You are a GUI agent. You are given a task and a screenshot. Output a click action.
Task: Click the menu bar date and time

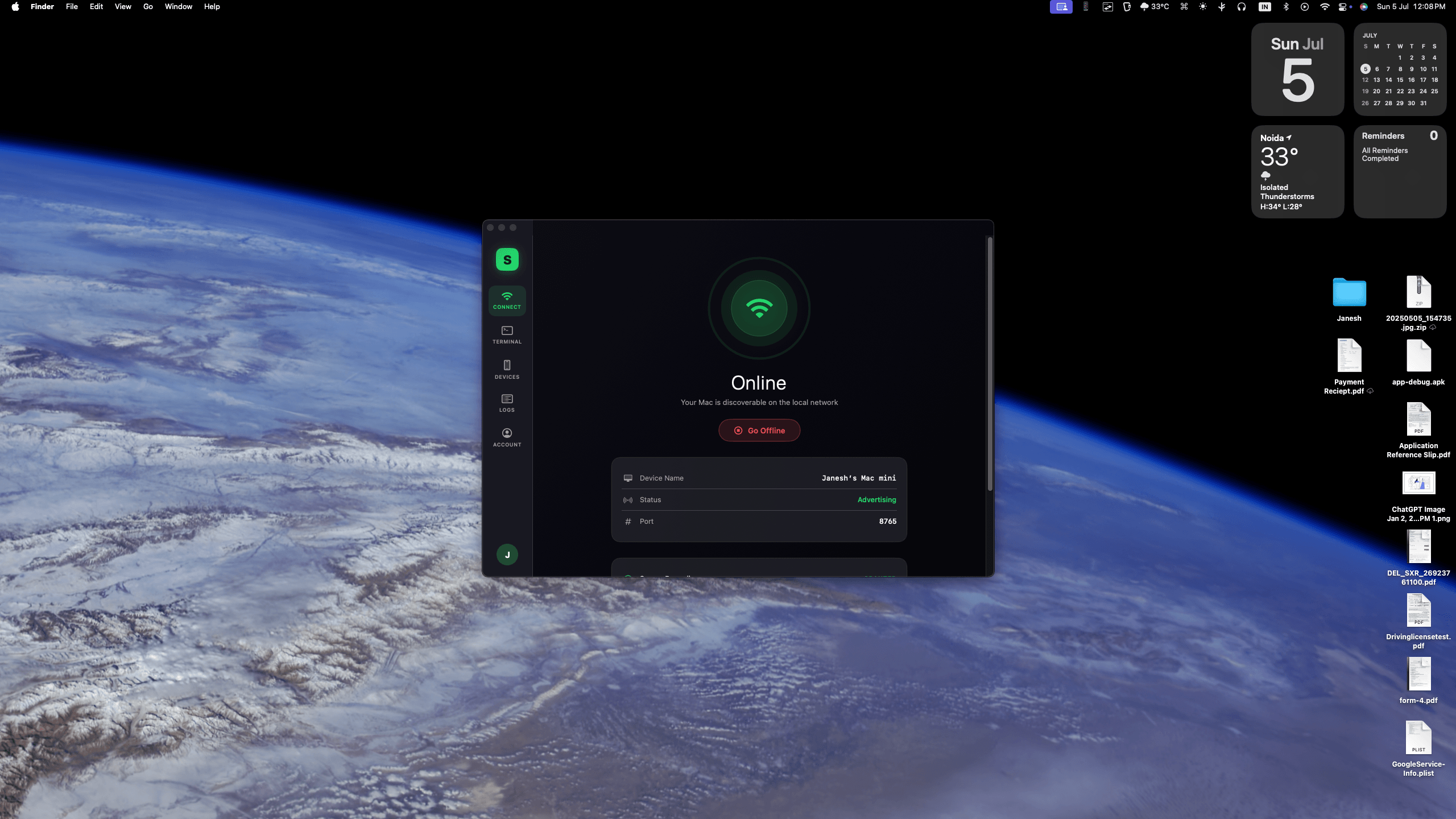point(1410,7)
